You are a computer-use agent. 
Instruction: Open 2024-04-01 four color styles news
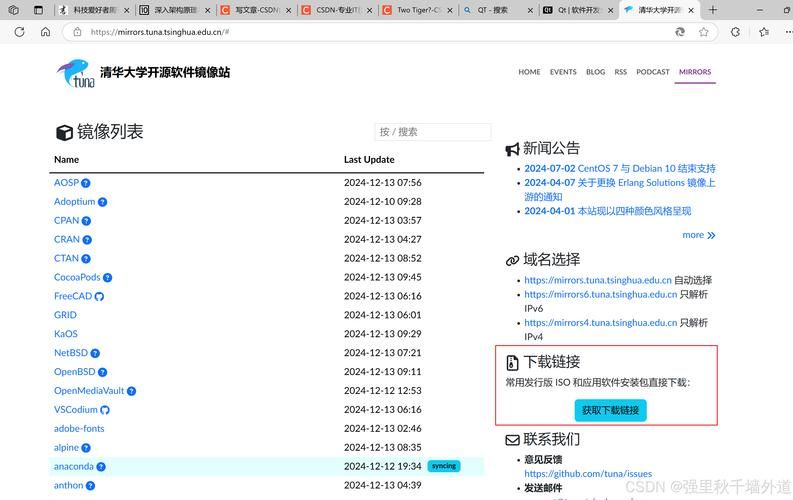(607, 211)
